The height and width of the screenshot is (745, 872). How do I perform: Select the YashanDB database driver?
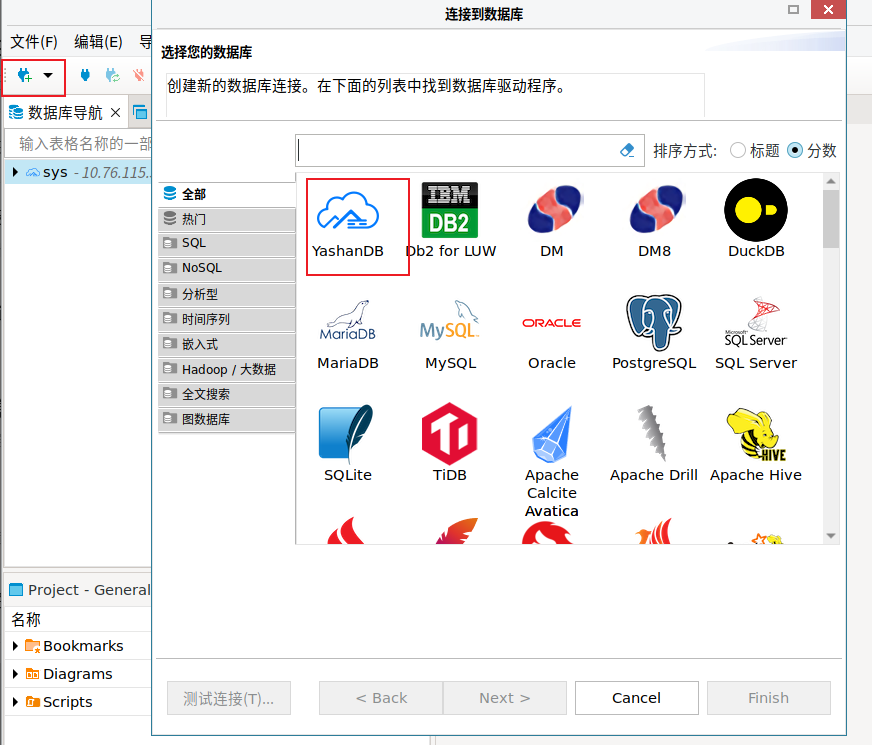point(348,225)
